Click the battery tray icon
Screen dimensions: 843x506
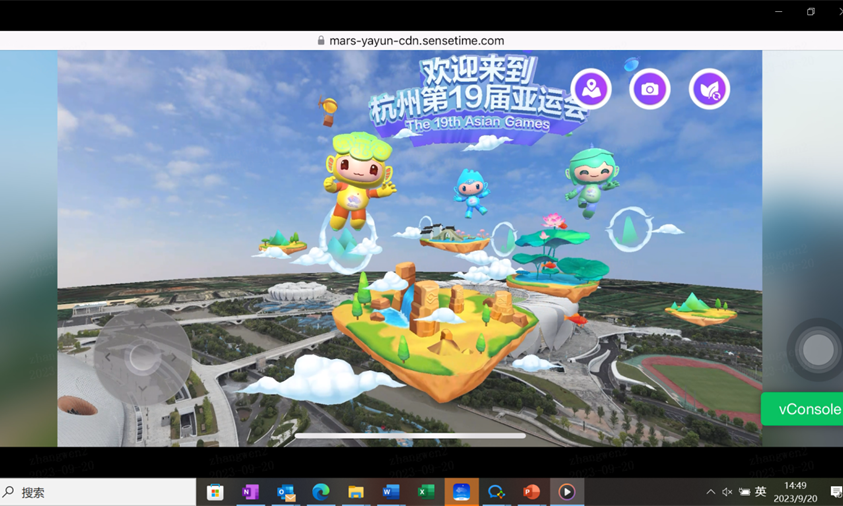point(745,492)
